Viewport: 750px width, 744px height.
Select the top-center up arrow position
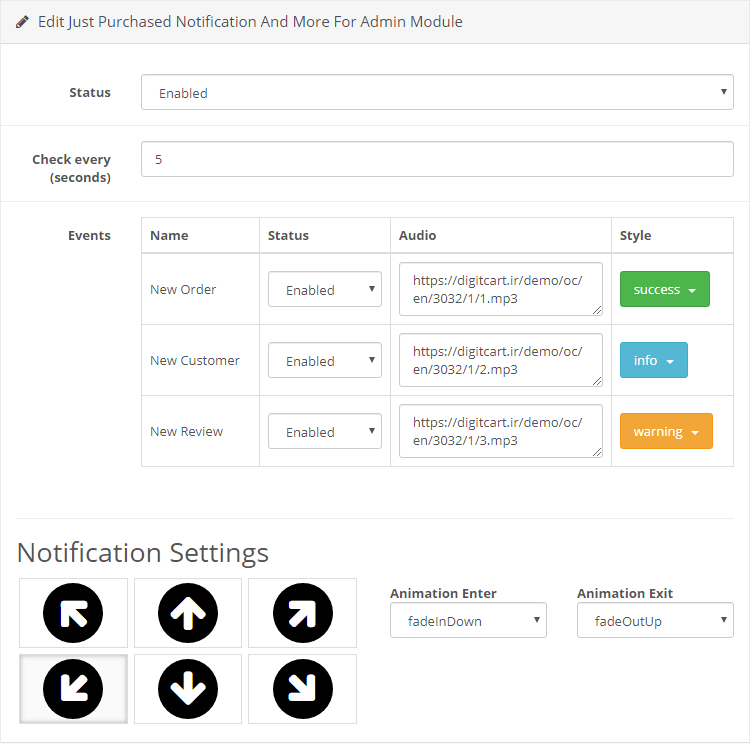(188, 613)
